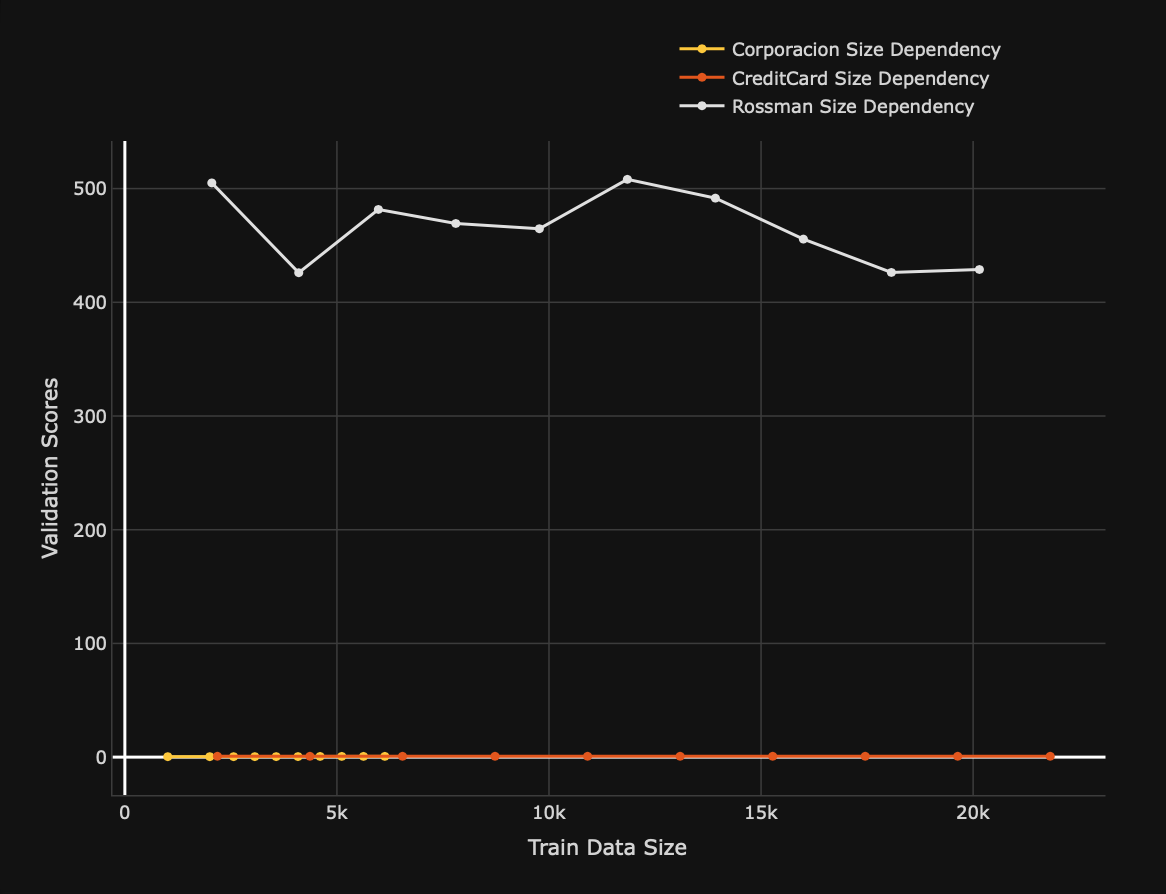This screenshot has height=894, width=1166.
Task: Select the Train Data Size axis title
Action: 606,847
